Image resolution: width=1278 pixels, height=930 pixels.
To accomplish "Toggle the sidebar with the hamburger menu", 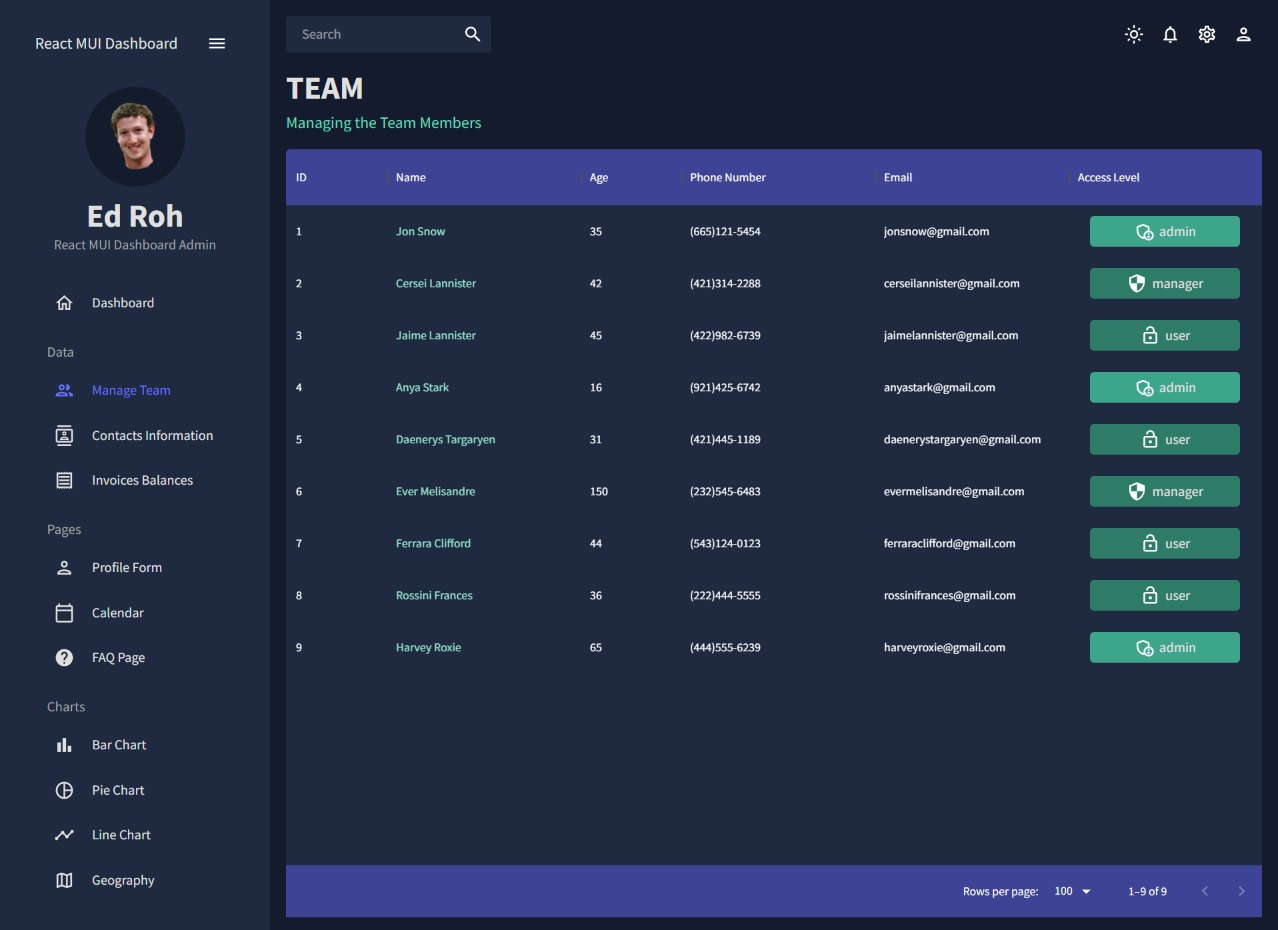I will click(x=217, y=43).
